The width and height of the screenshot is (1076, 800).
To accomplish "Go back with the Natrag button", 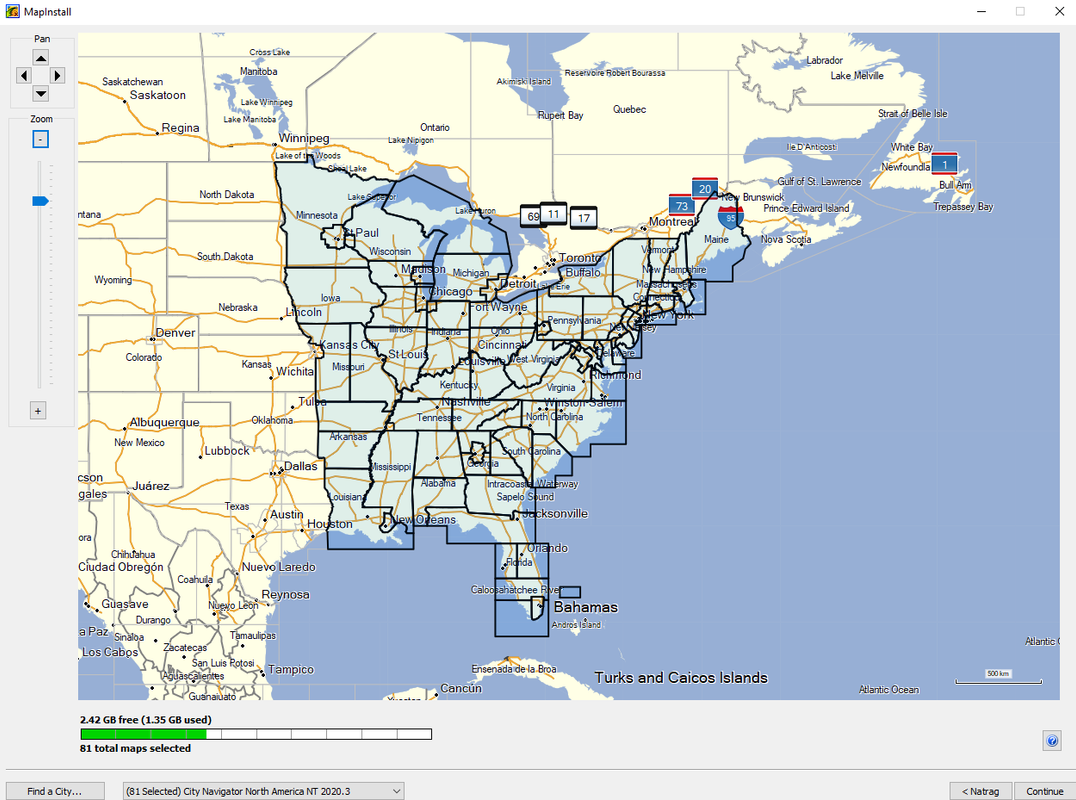I will coord(981,791).
